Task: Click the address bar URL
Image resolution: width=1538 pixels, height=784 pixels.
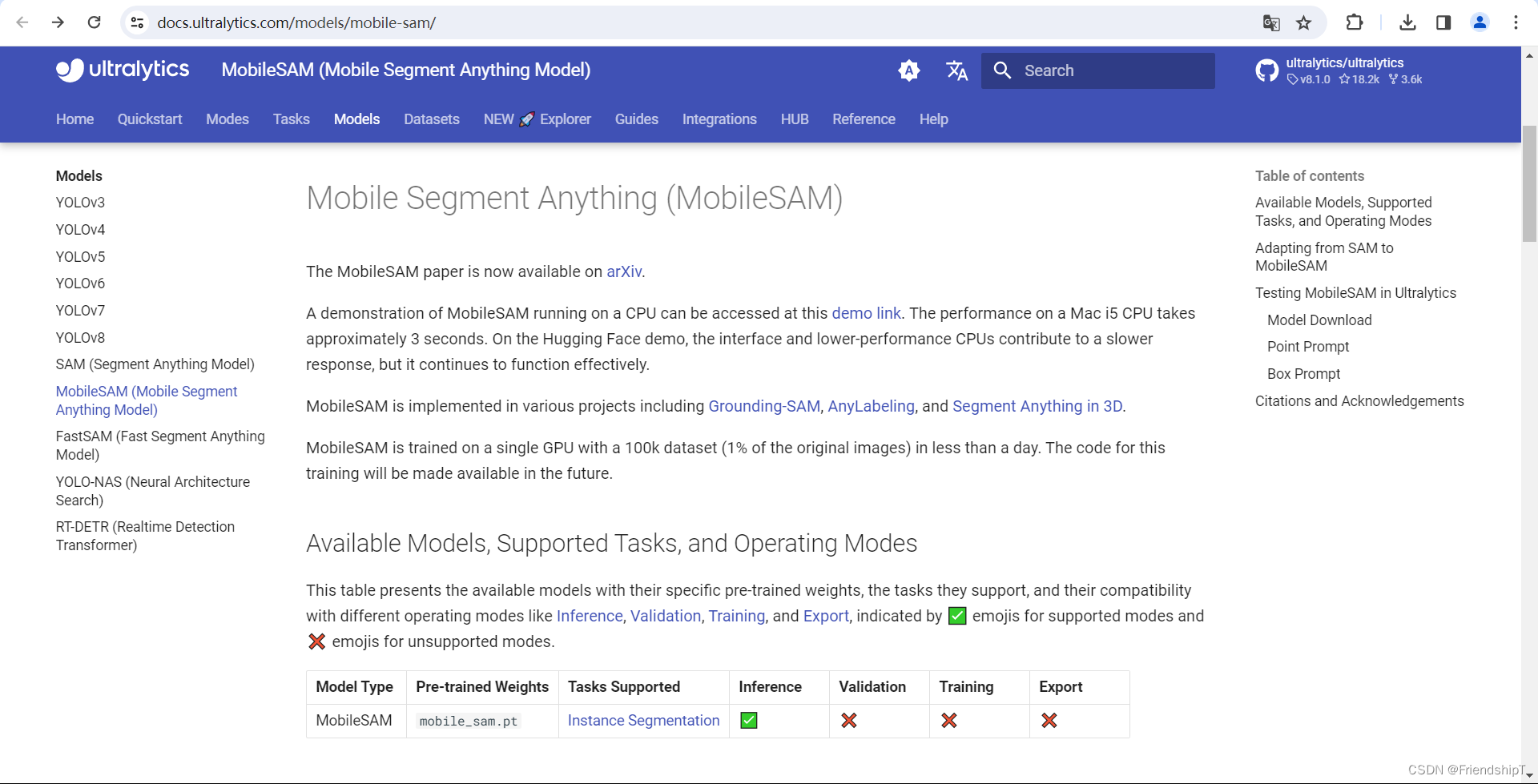Action: coord(296,22)
